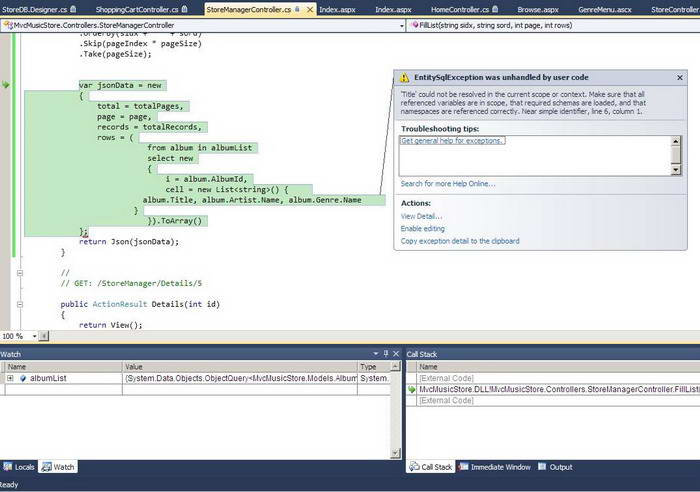Image resolution: width=700 pixels, height=492 pixels.
Task: Switch to the Locals tab
Action: (20, 467)
